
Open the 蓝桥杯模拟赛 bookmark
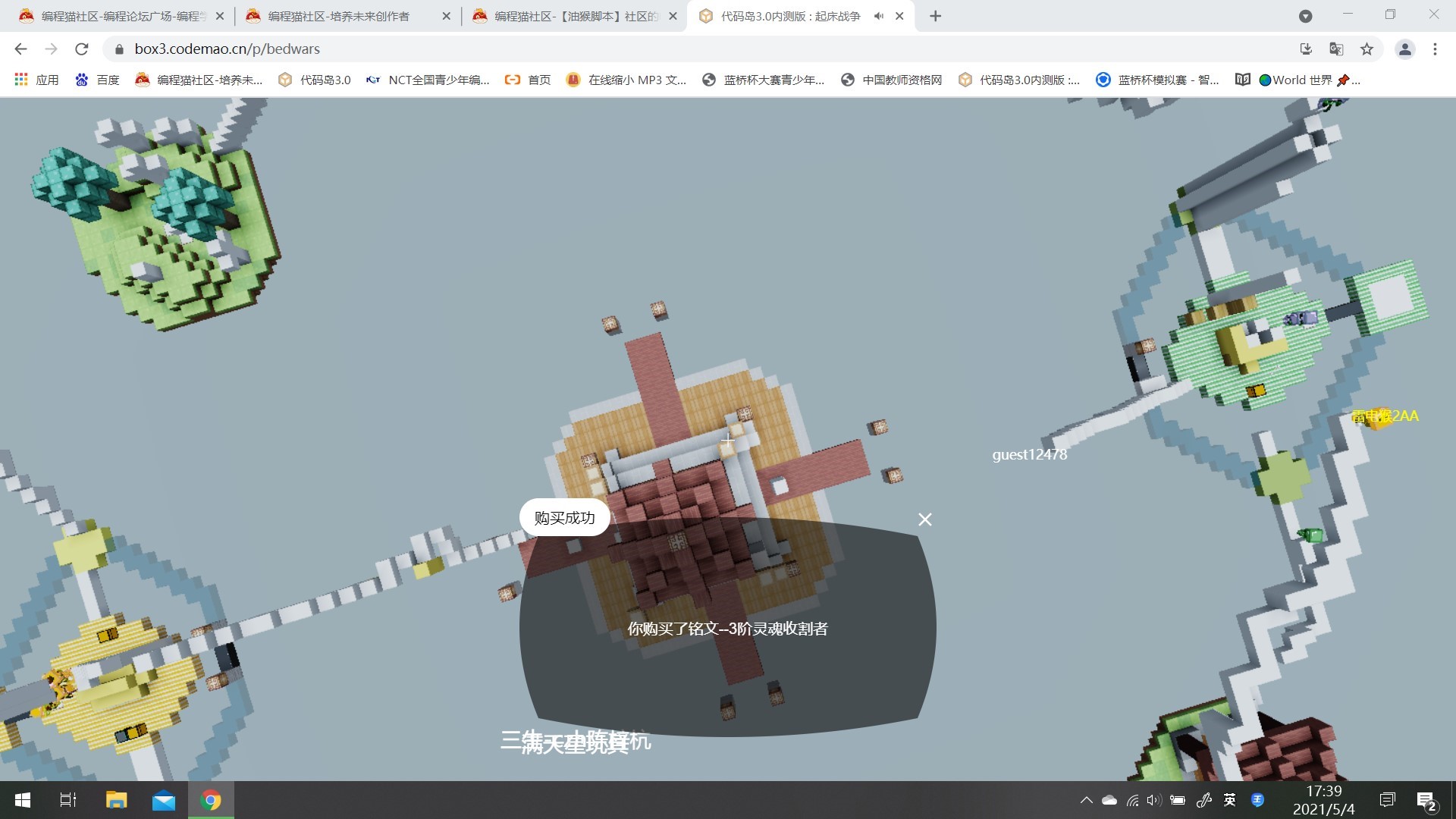click(x=1157, y=80)
